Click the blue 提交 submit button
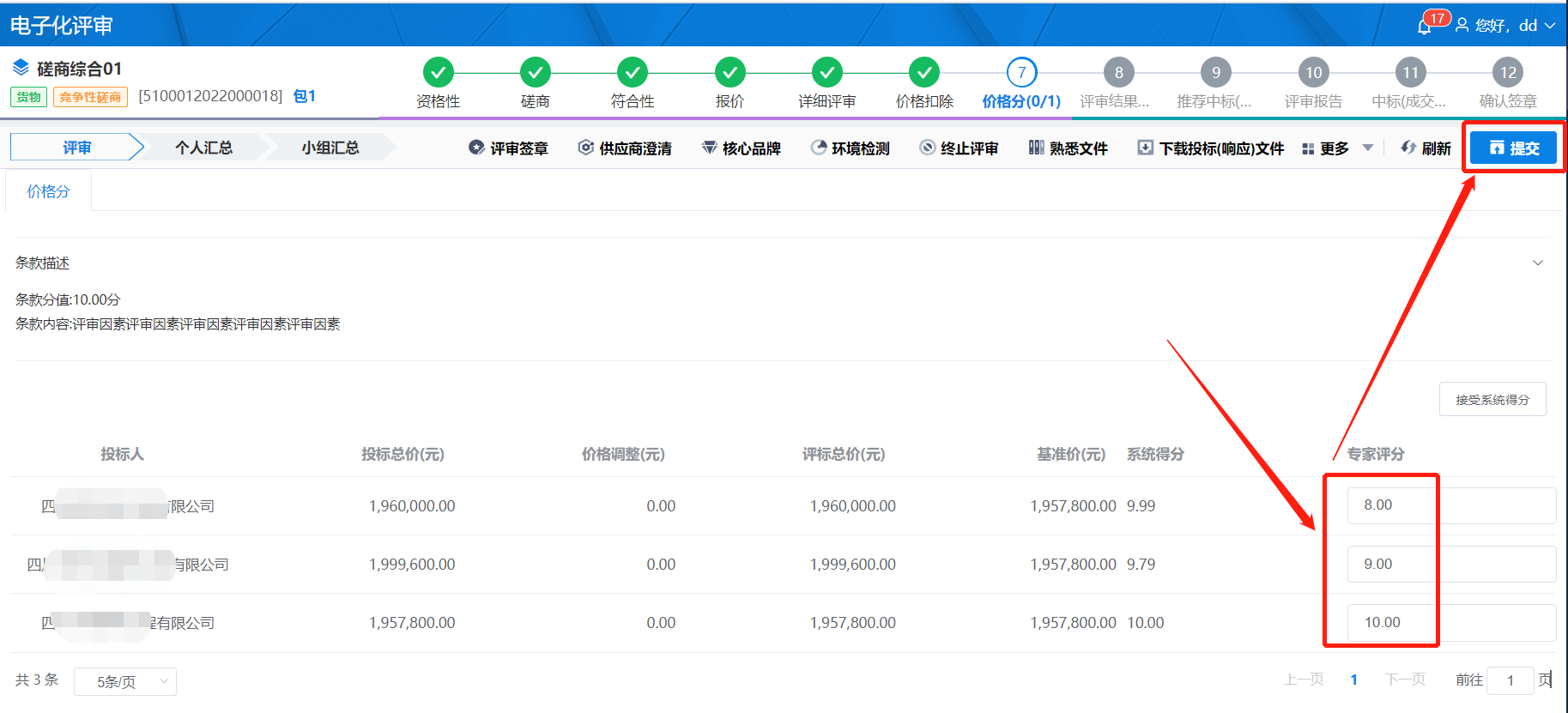Viewport: 1568px width, 713px height. click(1514, 148)
